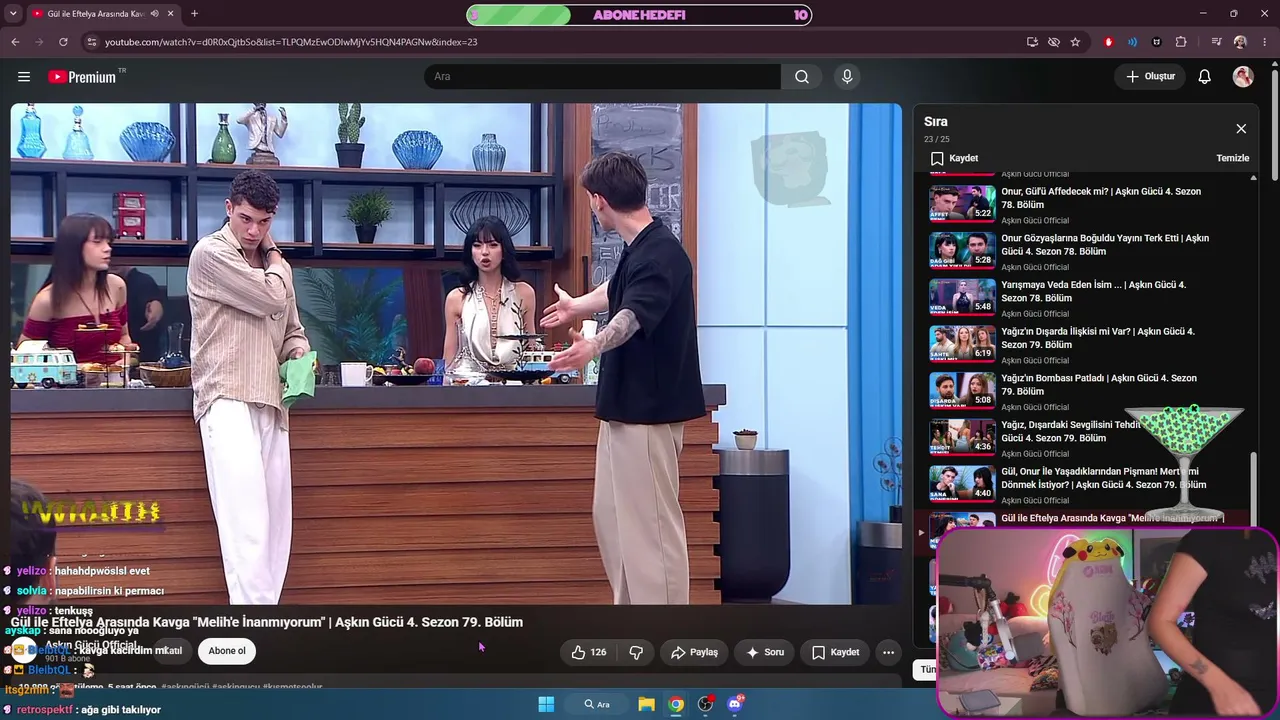Click the search magnifier button

pos(802,77)
